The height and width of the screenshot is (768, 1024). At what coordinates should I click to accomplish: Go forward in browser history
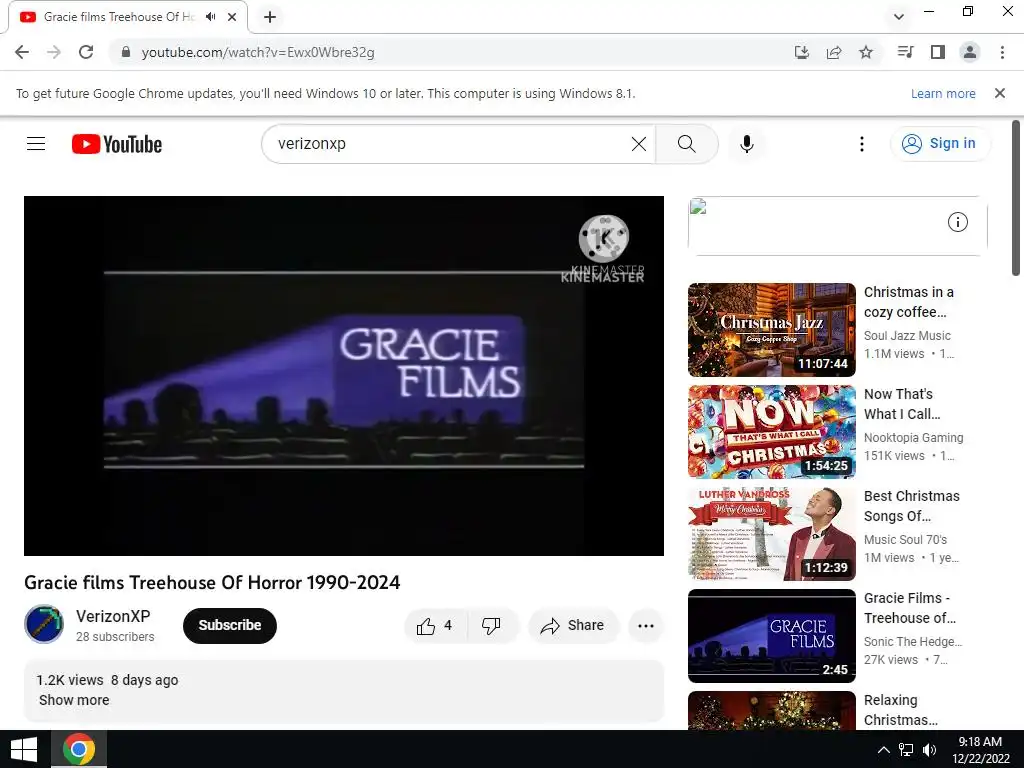(54, 52)
